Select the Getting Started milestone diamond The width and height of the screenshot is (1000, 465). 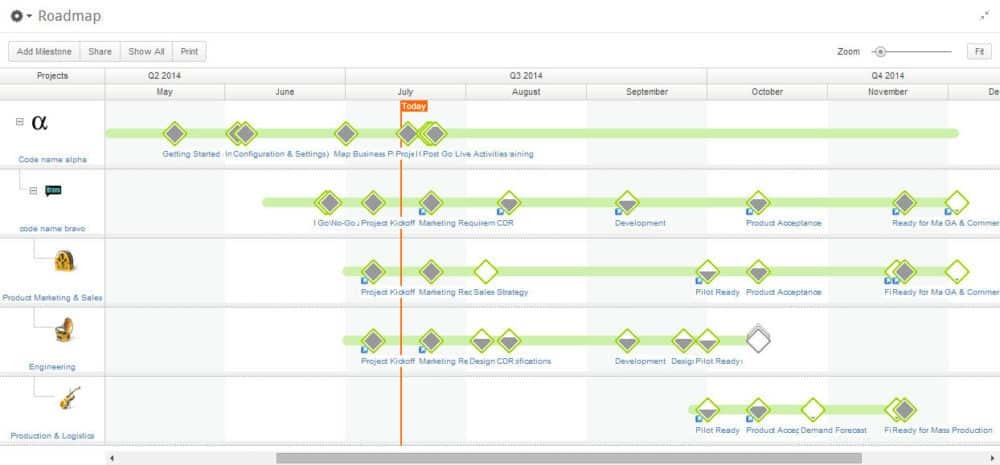[x=175, y=134]
